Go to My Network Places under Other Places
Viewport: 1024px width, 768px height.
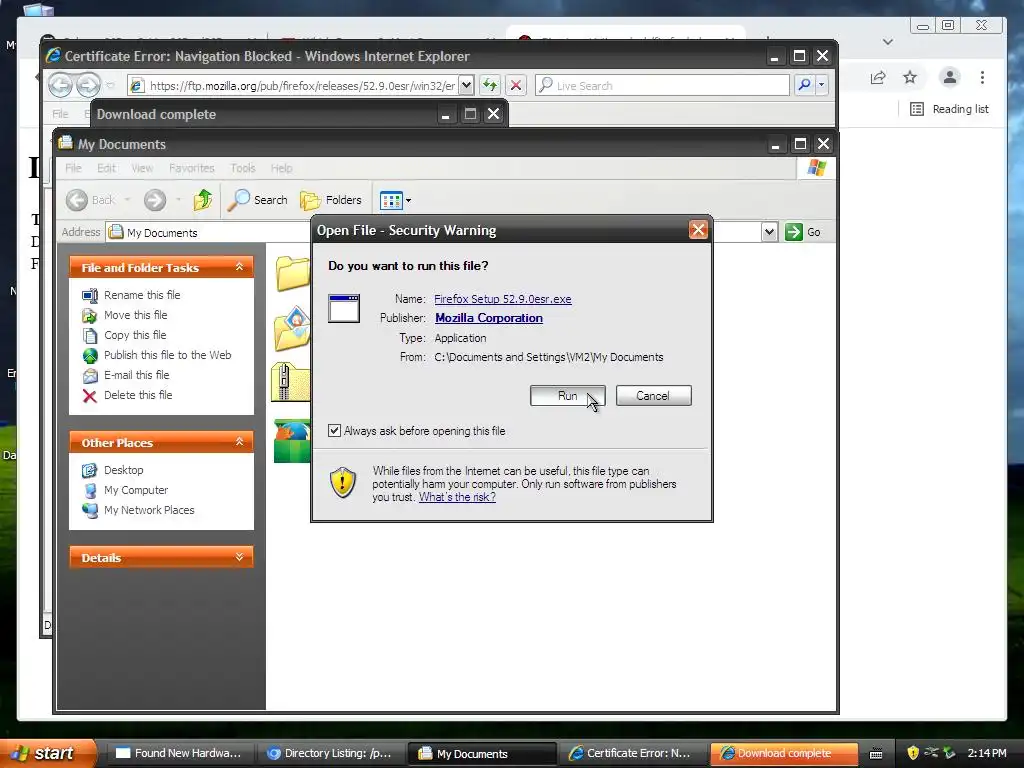tap(149, 510)
